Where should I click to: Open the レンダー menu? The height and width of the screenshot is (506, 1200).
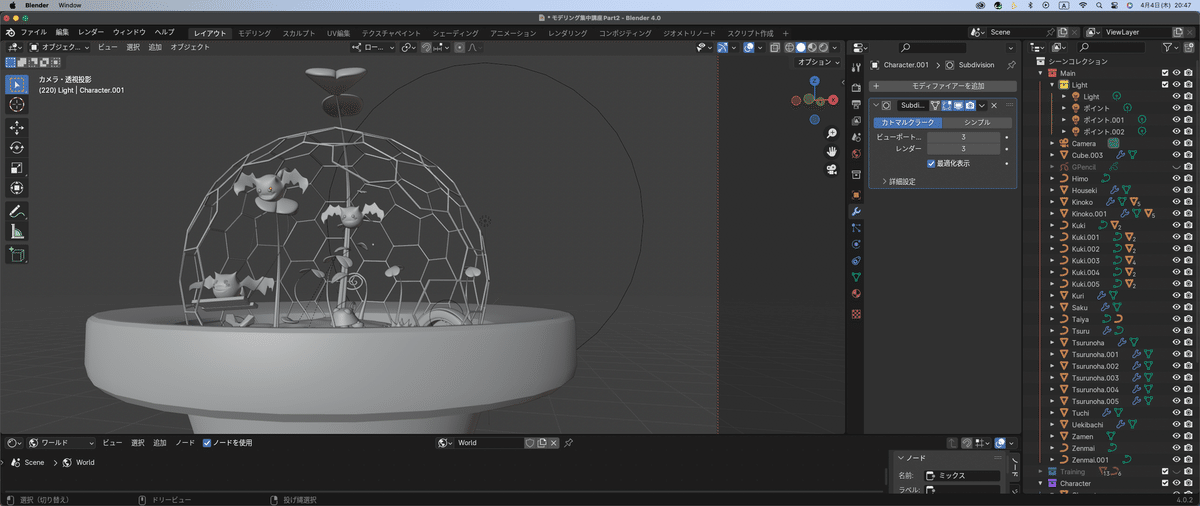[90, 33]
